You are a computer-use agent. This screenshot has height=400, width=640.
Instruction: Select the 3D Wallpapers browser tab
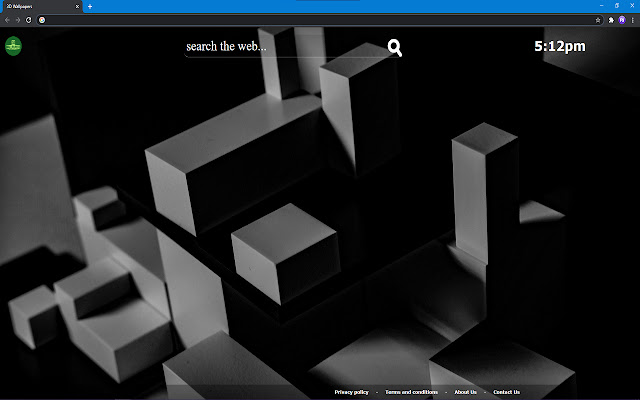[x=41, y=7]
